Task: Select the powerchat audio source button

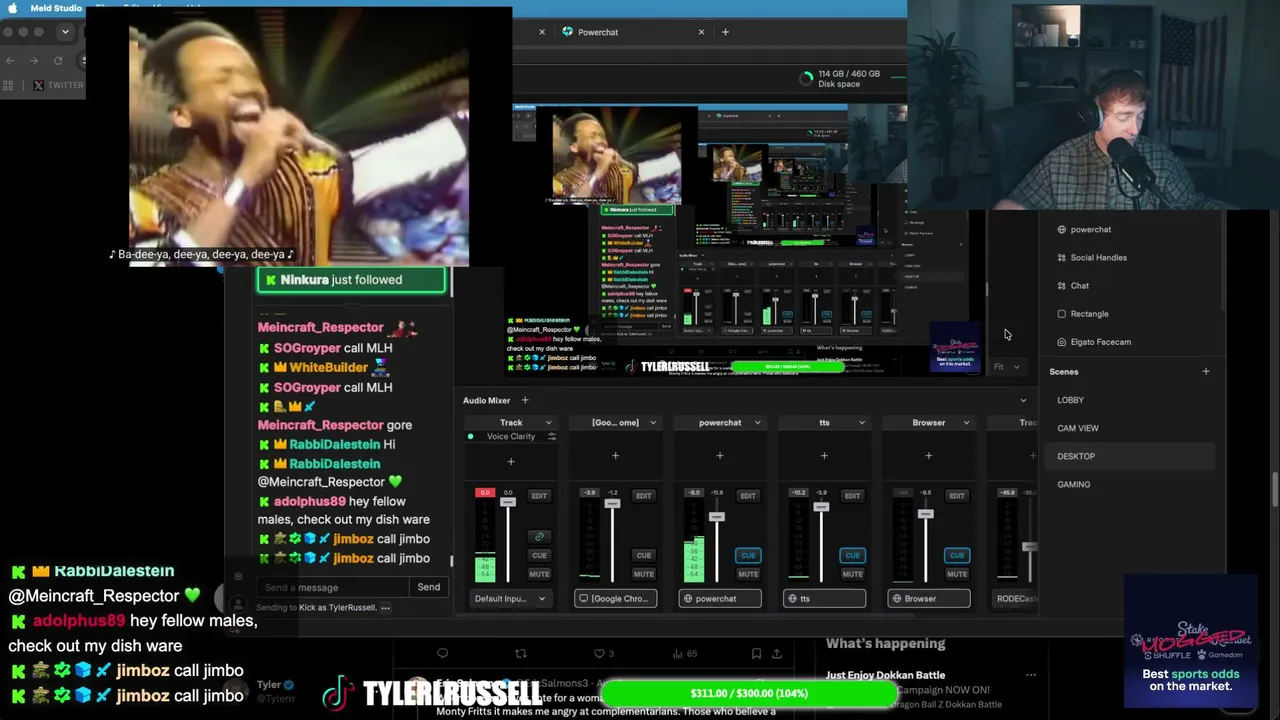Action: pos(720,599)
